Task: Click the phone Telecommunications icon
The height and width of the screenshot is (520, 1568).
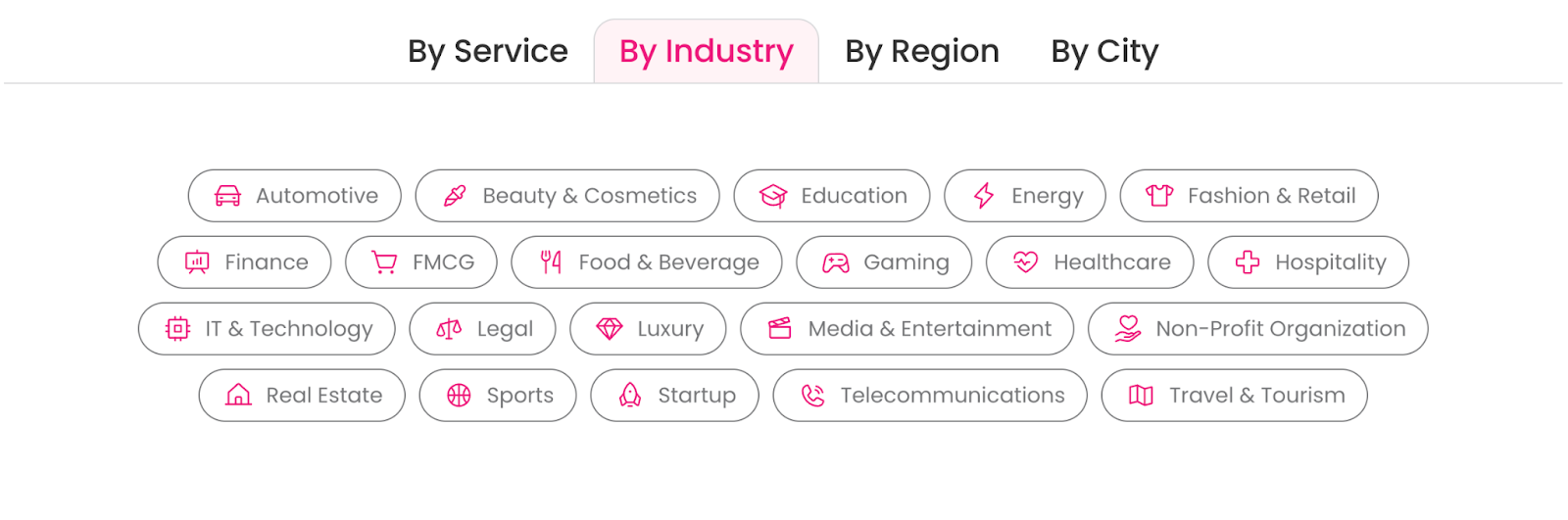Action: (812, 396)
